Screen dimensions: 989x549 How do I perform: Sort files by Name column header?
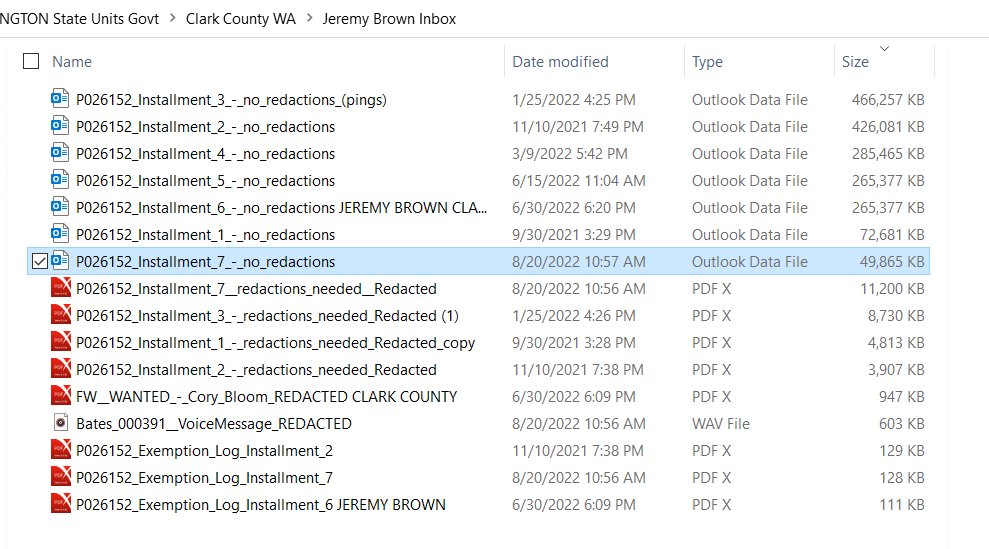click(72, 62)
